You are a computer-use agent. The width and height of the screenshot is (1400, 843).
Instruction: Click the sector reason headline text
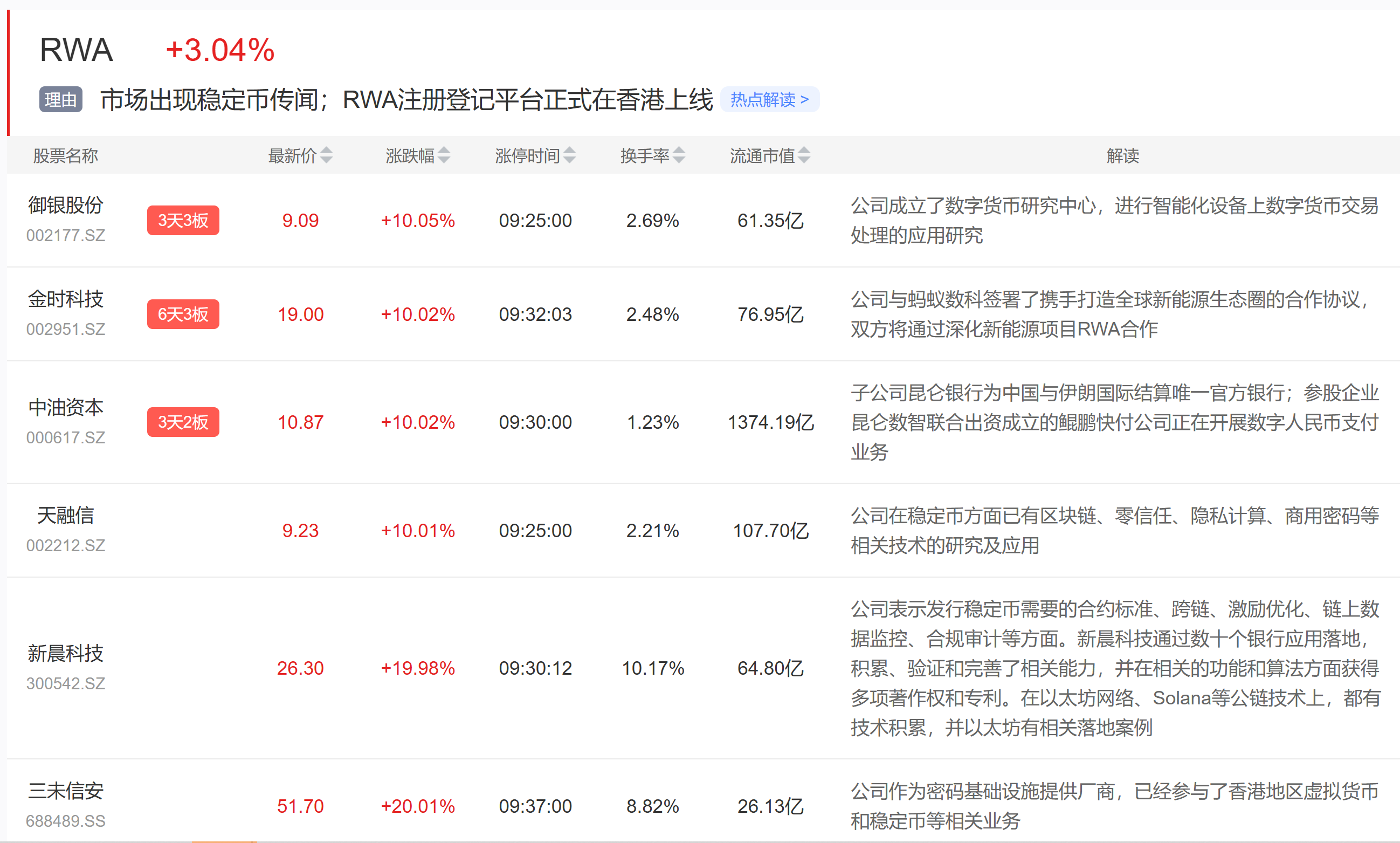click(x=406, y=99)
